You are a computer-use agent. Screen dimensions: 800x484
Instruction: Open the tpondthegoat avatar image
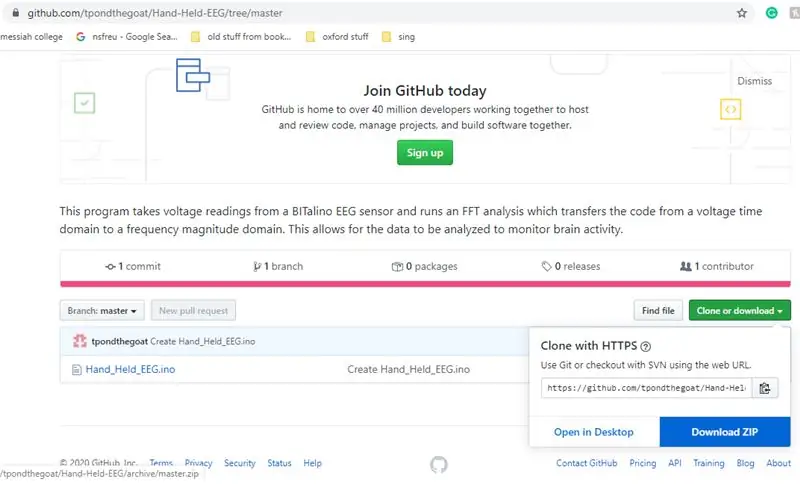tap(80, 341)
